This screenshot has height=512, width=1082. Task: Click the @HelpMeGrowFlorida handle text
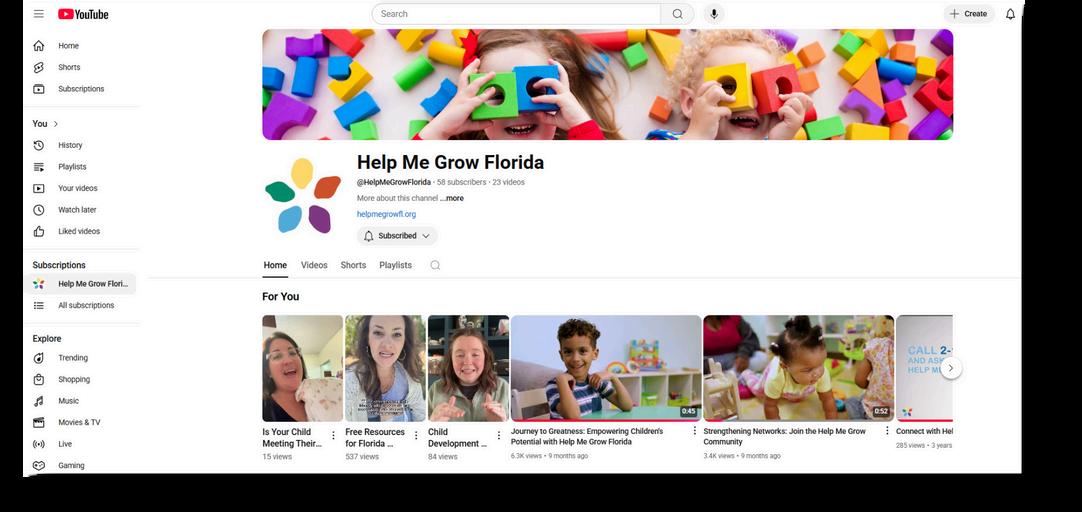[x=393, y=182]
